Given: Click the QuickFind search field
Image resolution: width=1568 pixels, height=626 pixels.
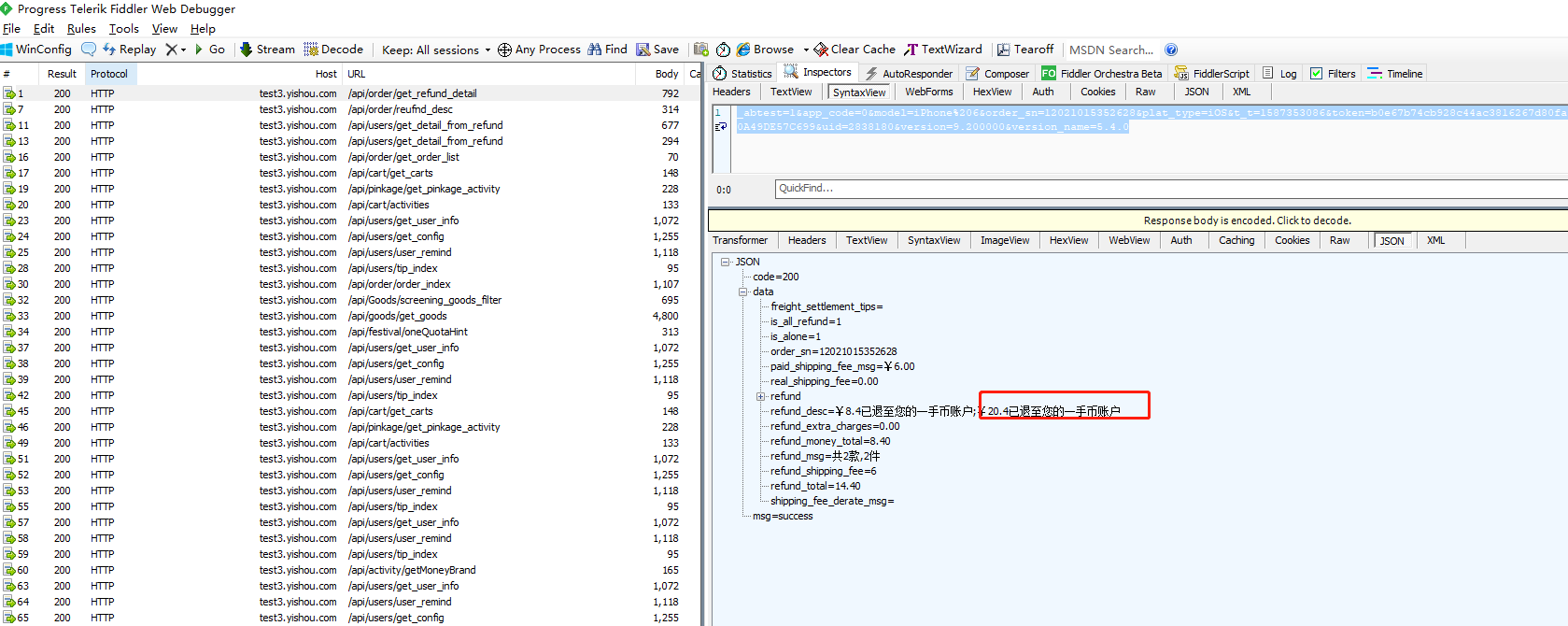Looking at the screenshot, I should point(1171,189).
